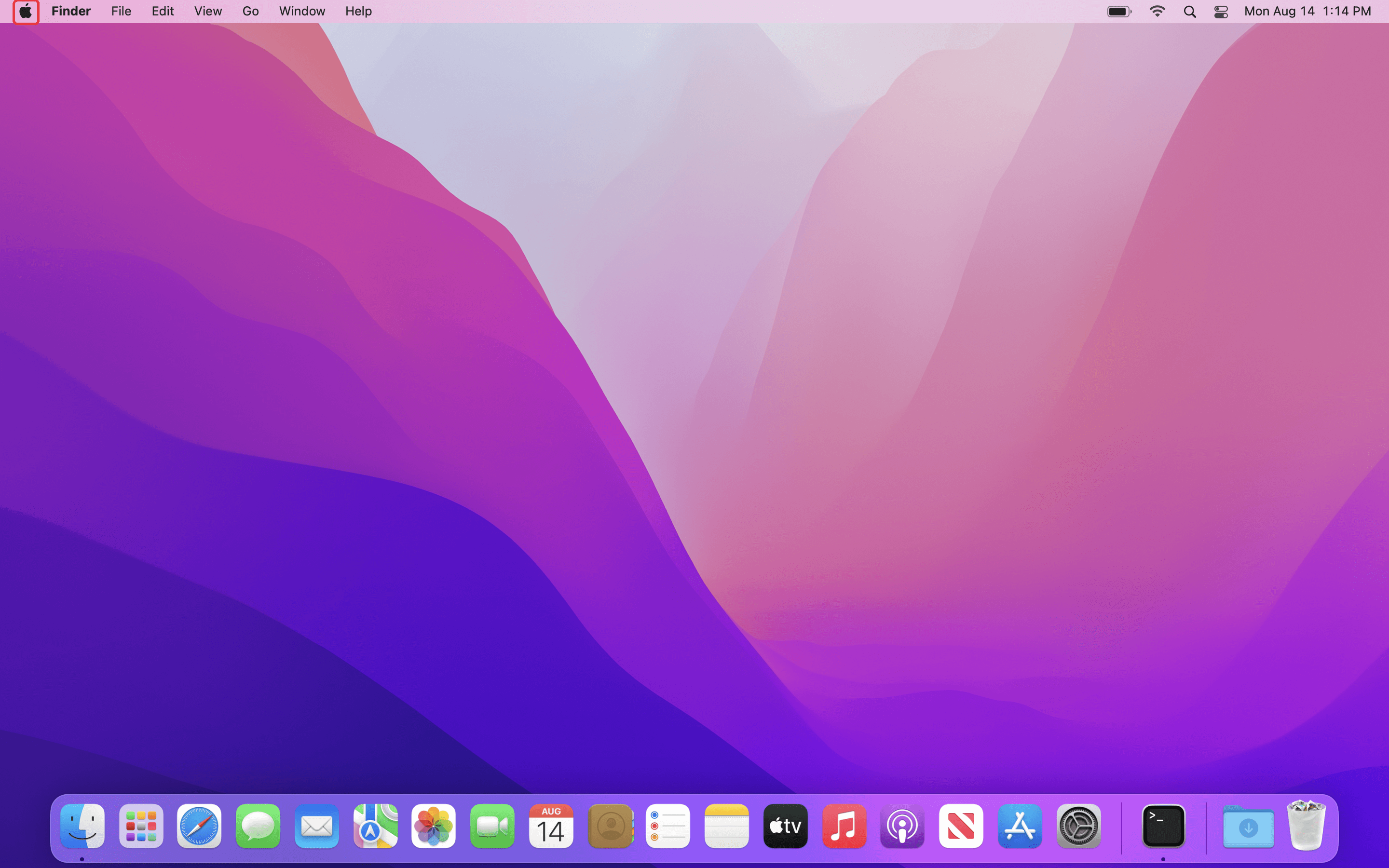The image size is (1389, 868).
Task: Open the Reminders app
Action: pyautogui.click(x=667, y=826)
